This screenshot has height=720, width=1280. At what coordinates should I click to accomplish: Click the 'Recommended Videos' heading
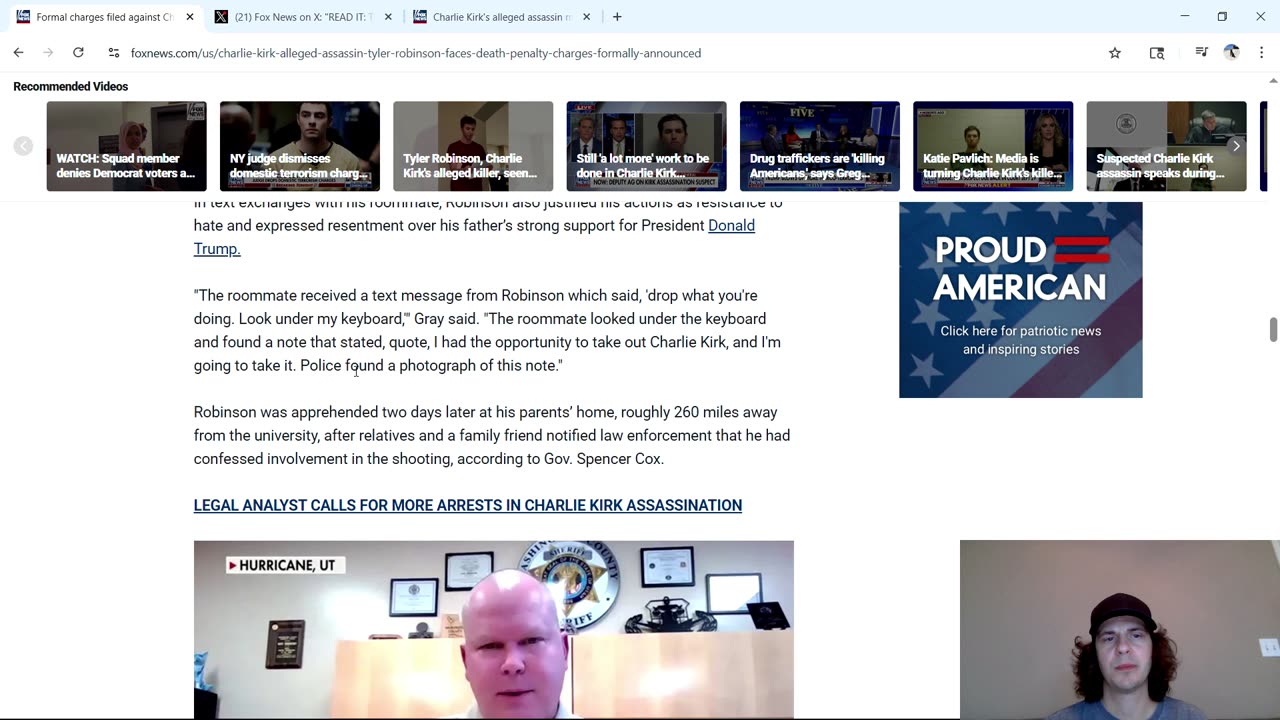pos(71,87)
